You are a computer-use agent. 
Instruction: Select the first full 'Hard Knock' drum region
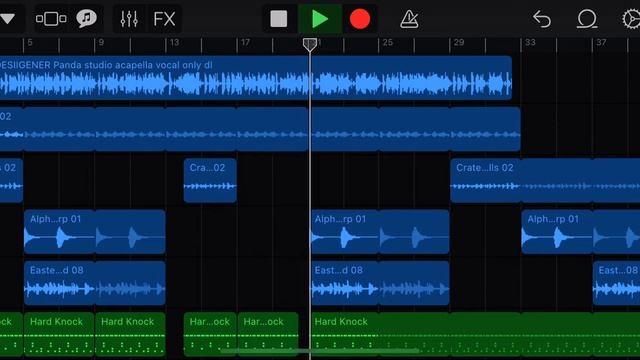(x=59, y=334)
